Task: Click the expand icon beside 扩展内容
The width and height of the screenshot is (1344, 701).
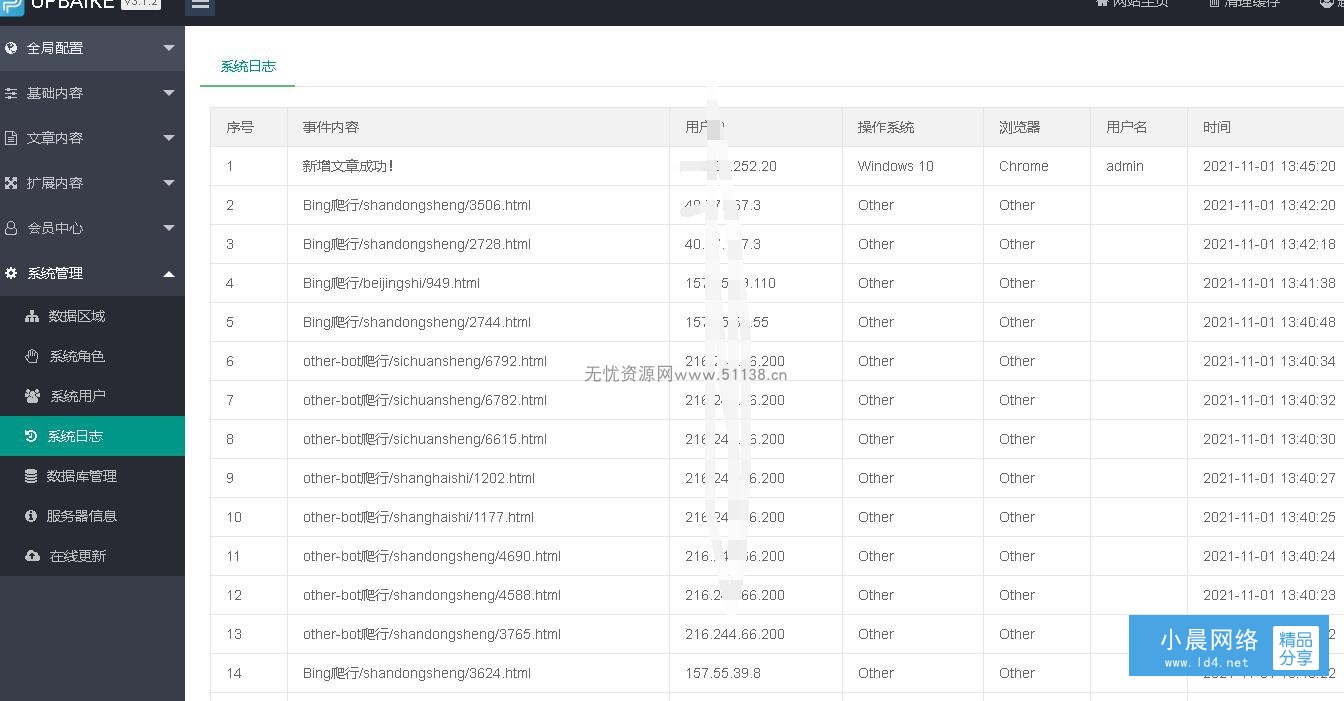Action: pos(11,183)
